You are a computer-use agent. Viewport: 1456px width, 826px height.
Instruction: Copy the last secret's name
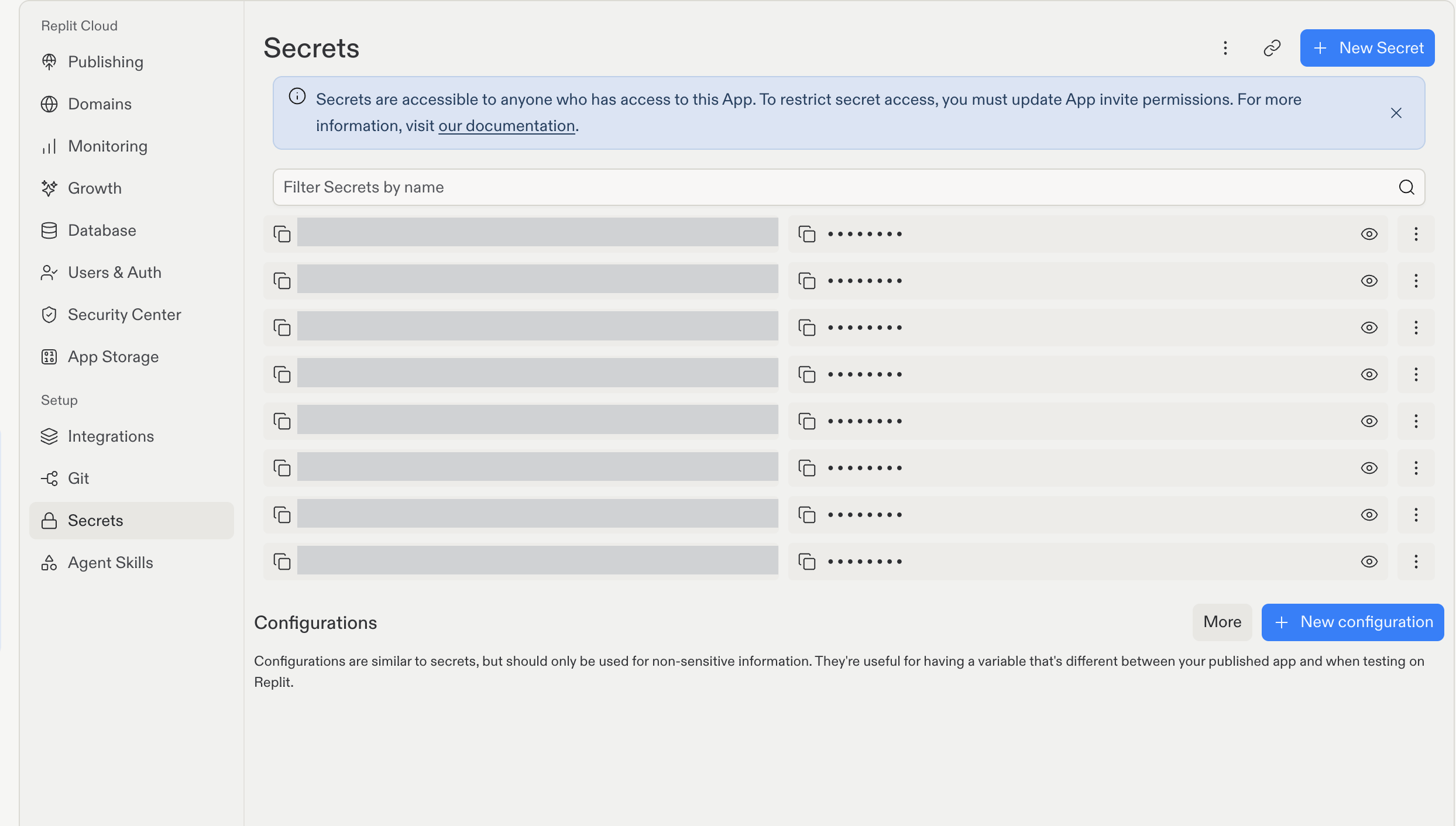tap(282, 562)
